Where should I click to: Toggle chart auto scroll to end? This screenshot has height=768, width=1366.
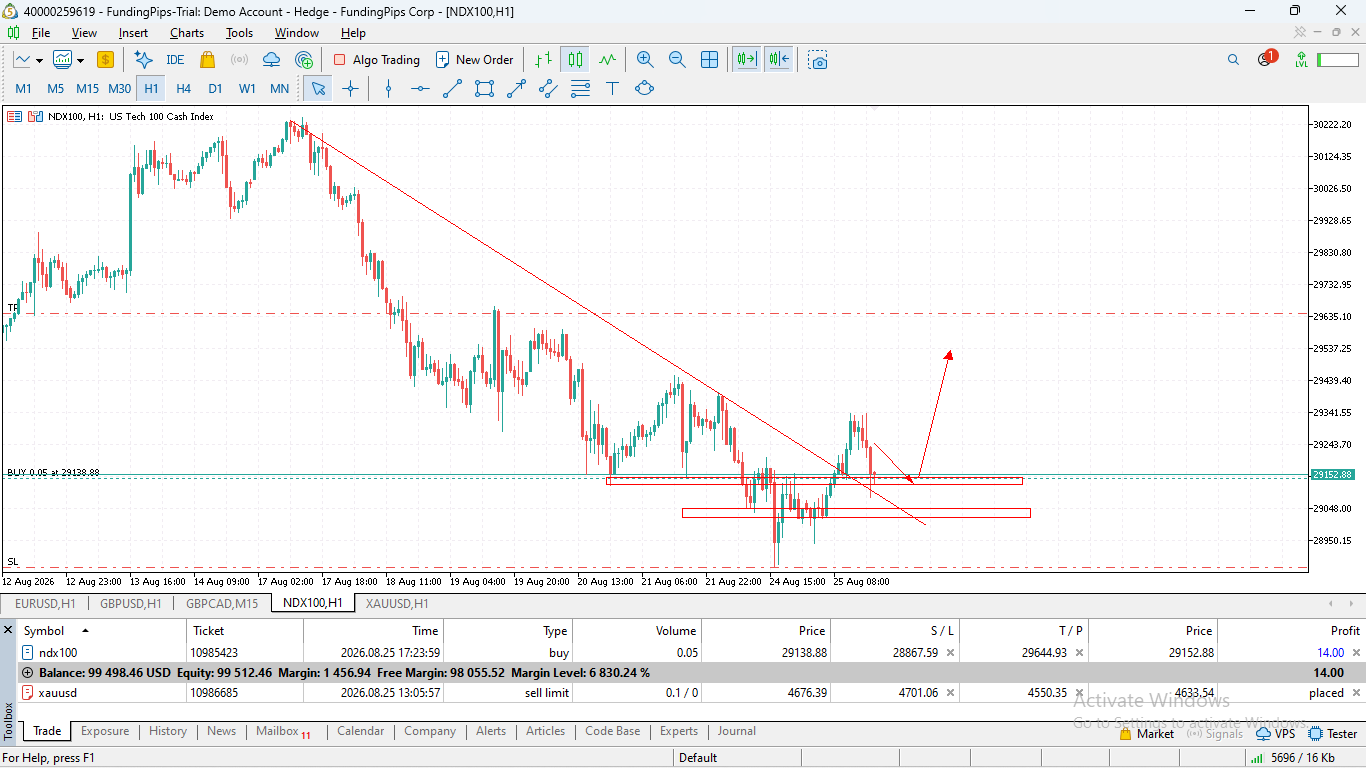click(746, 60)
